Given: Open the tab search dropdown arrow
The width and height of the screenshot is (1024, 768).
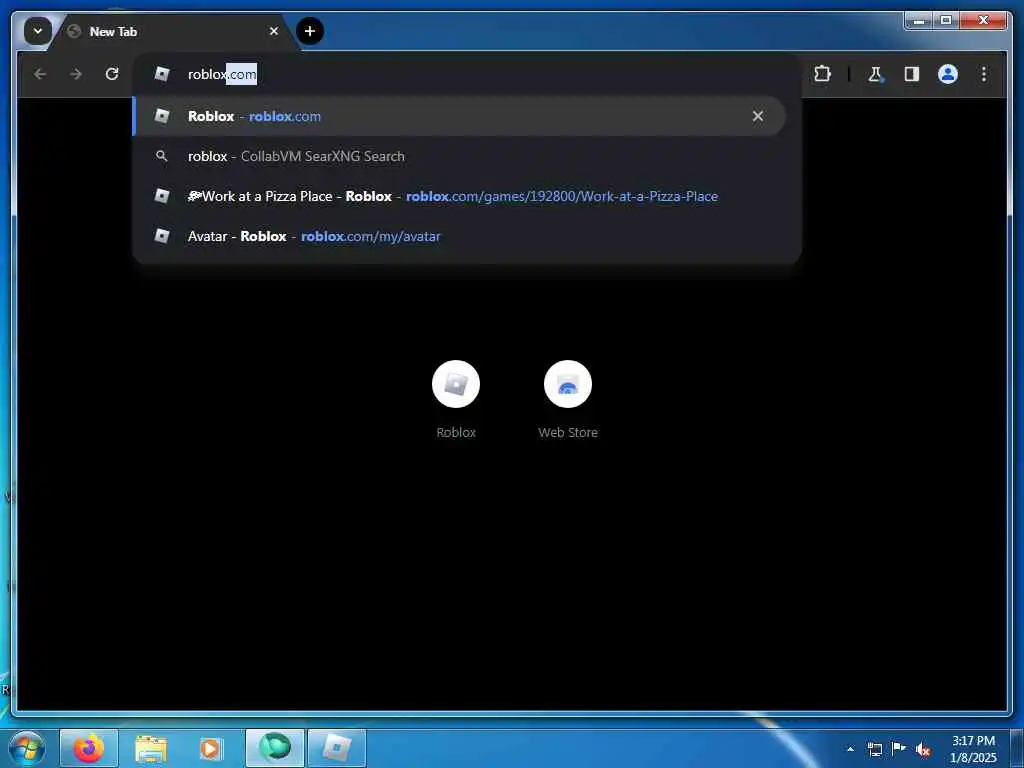Looking at the screenshot, I should (38, 31).
